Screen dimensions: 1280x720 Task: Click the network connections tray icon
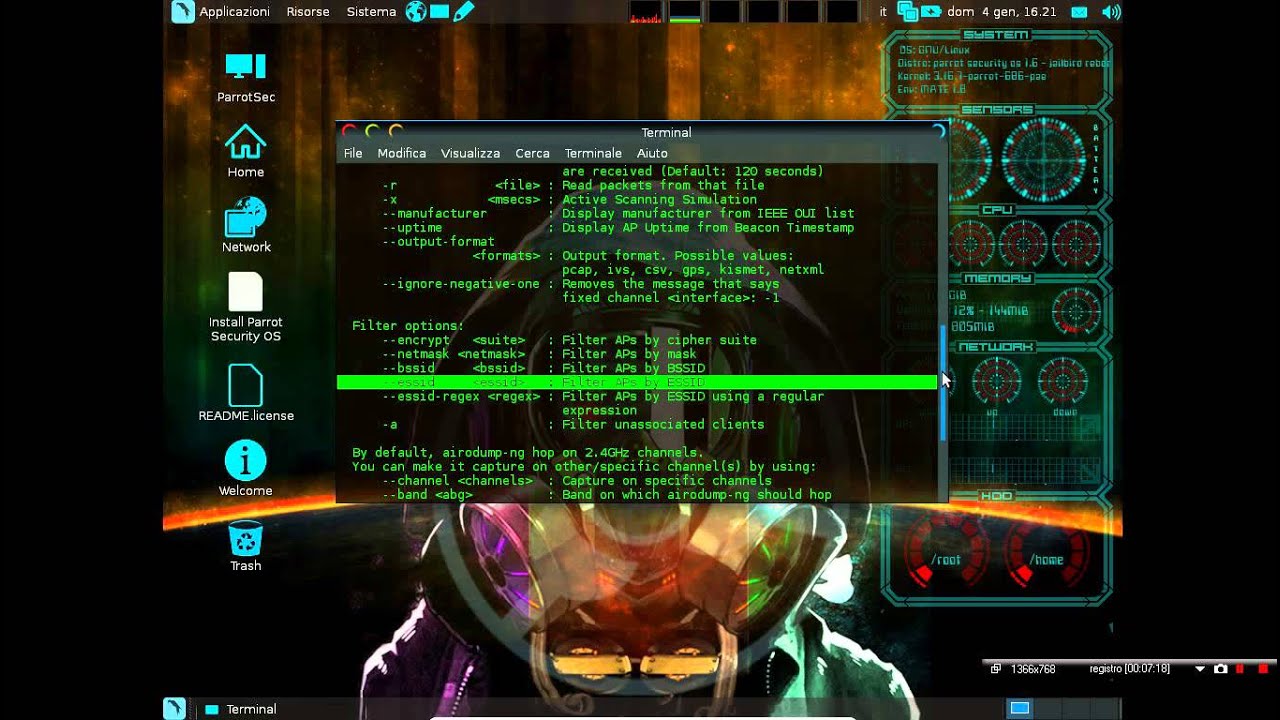point(908,12)
